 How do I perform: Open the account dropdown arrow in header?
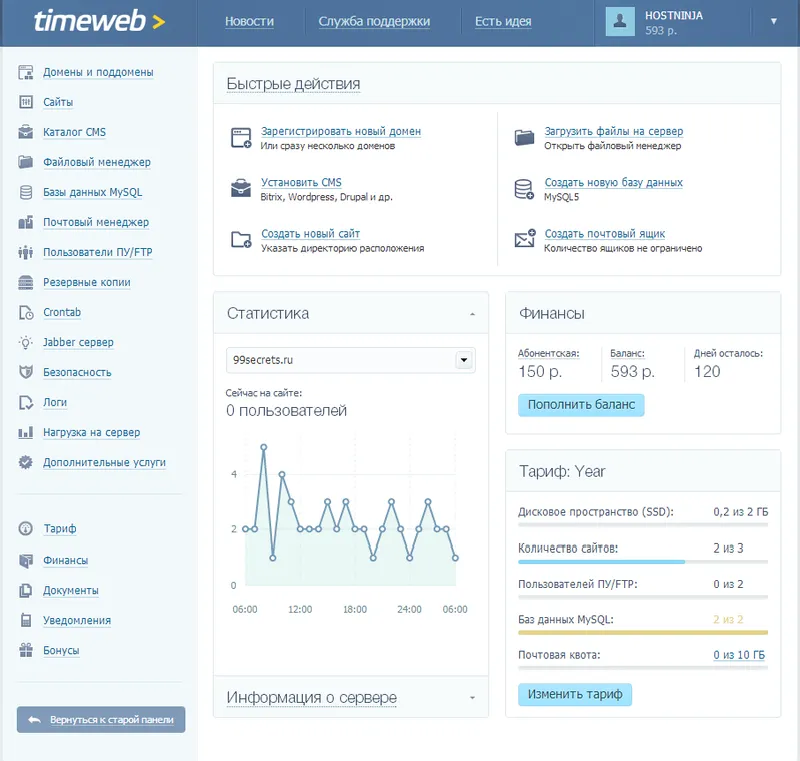click(773, 21)
